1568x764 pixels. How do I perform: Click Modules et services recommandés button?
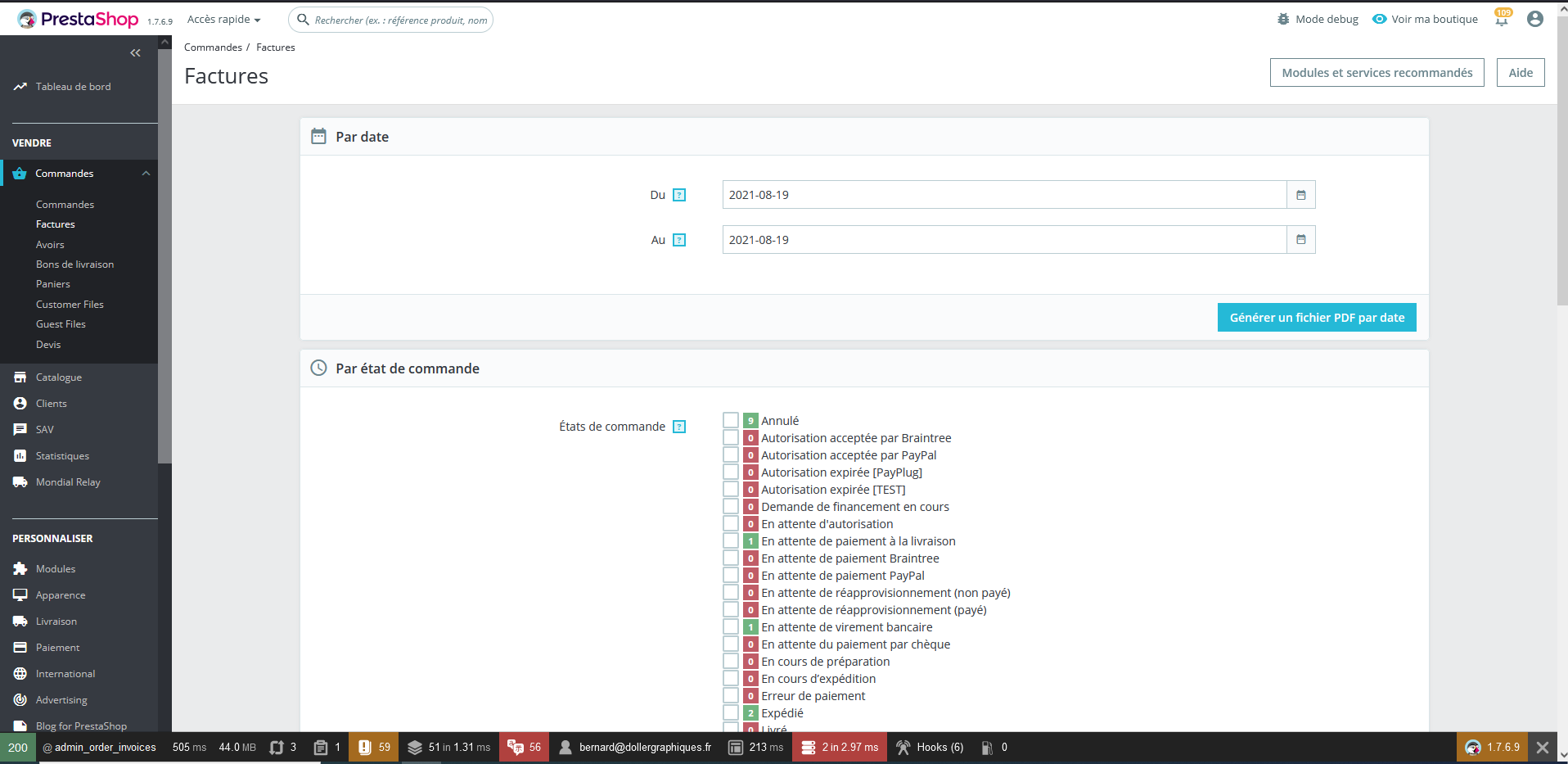1377,73
